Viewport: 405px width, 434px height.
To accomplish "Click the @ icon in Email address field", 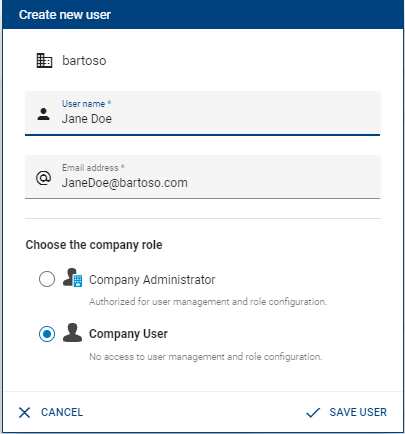I will tap(43, 178).
